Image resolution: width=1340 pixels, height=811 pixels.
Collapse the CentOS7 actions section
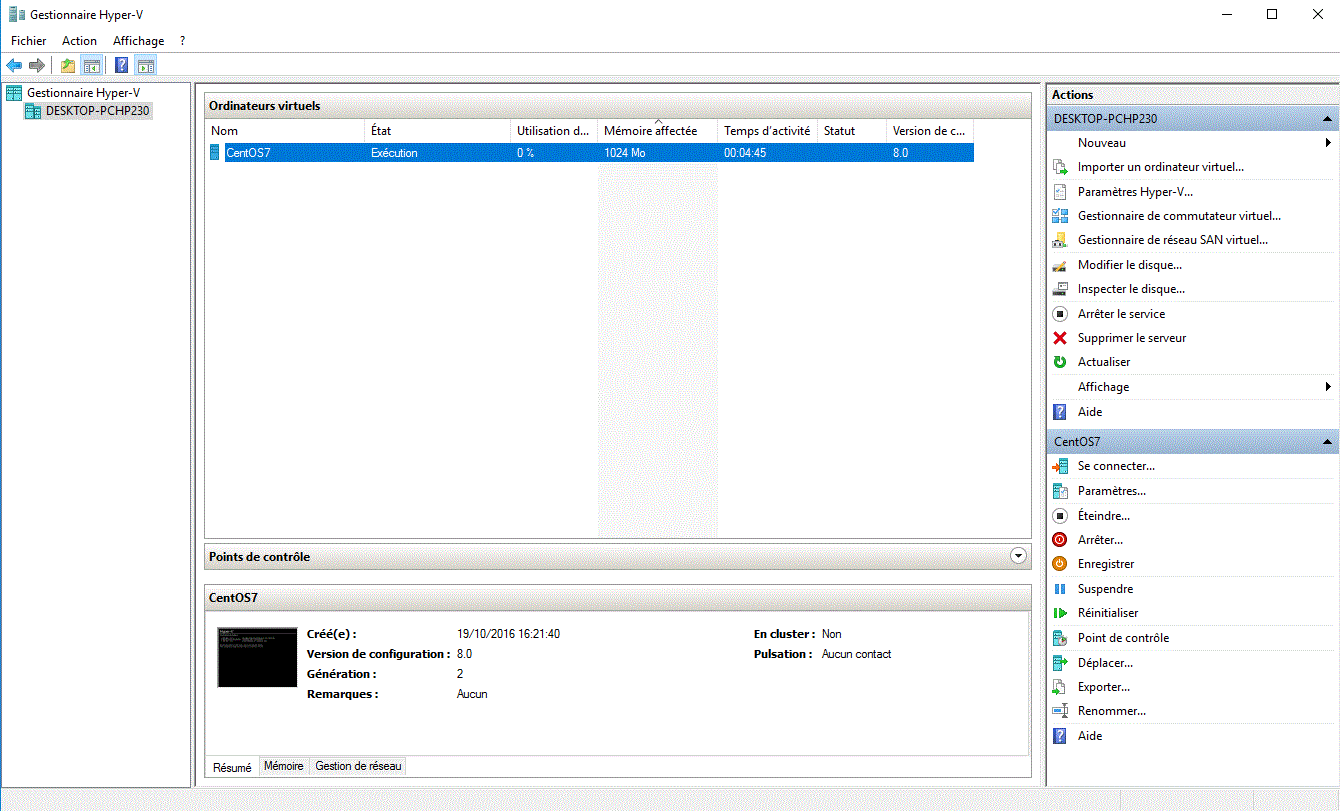(x=1327, y=442)
